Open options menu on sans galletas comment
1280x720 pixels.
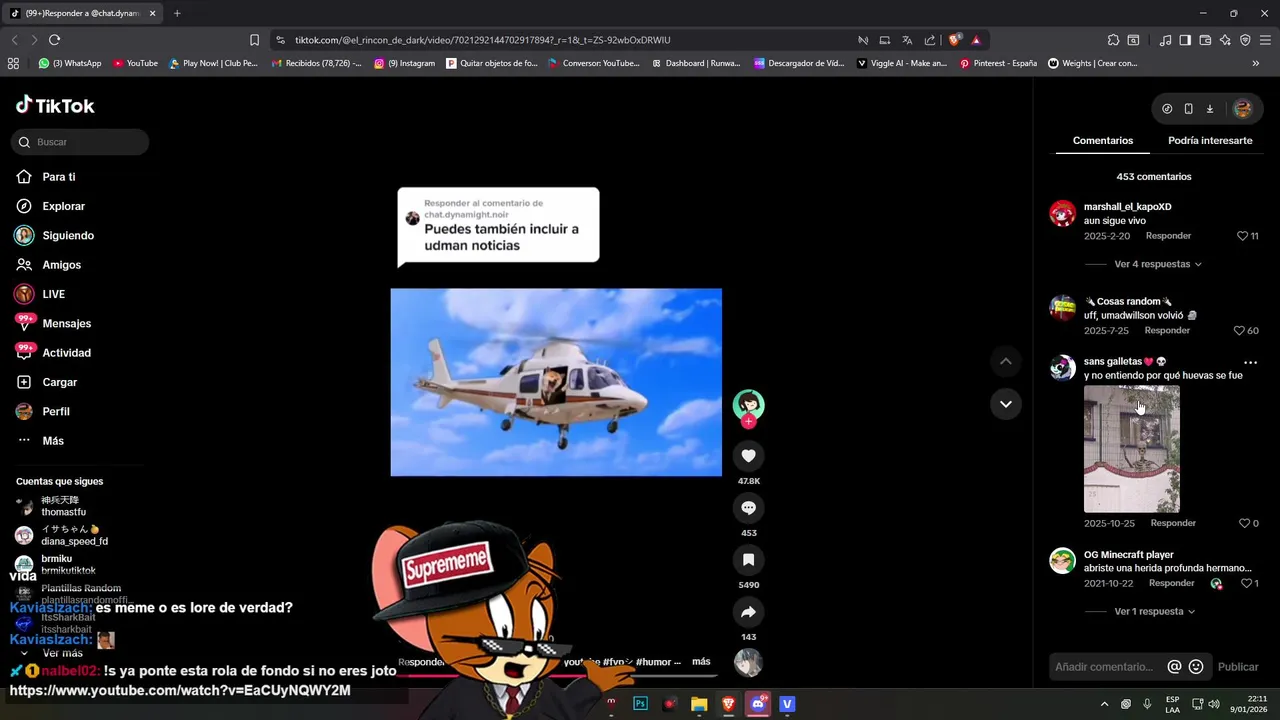point(1250,362)
